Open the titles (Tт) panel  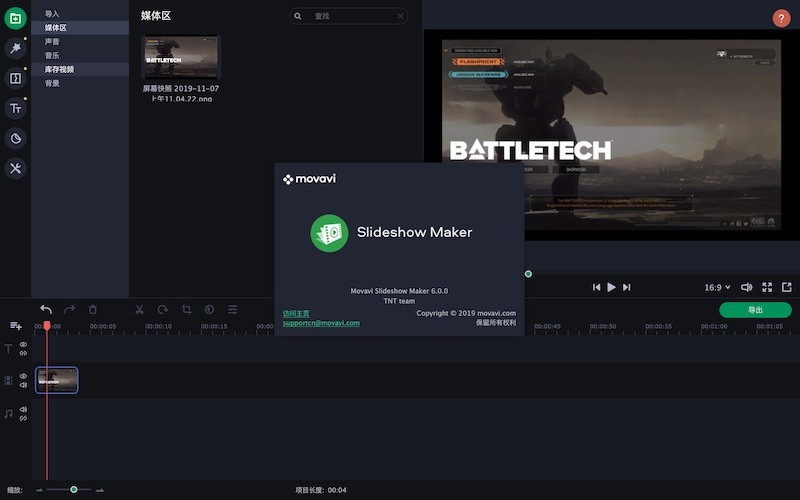(15, 108)
